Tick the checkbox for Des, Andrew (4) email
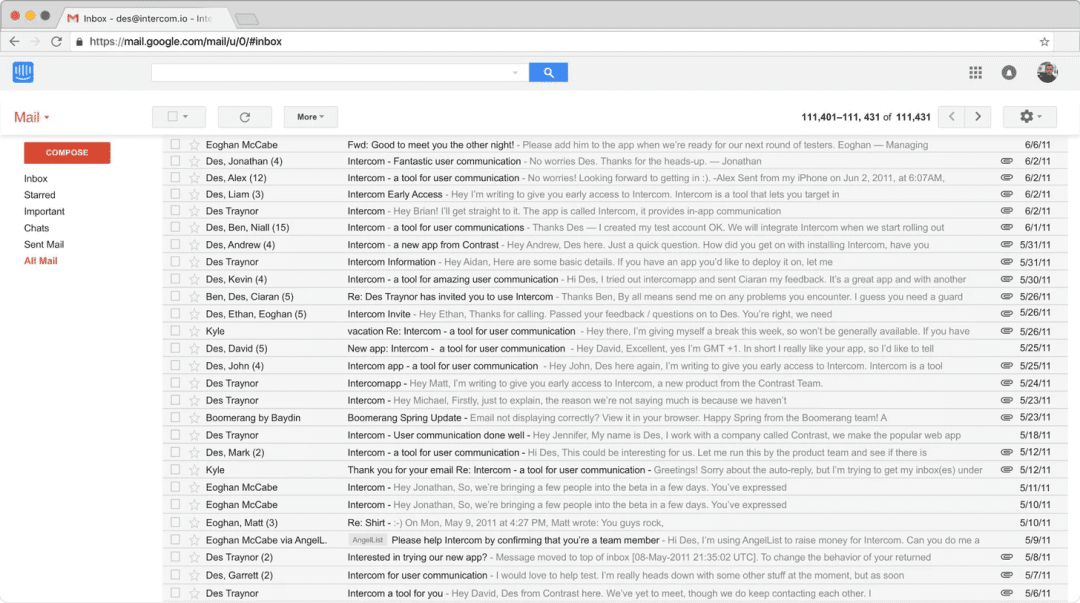1080x603 pixels. coord(175,245)
